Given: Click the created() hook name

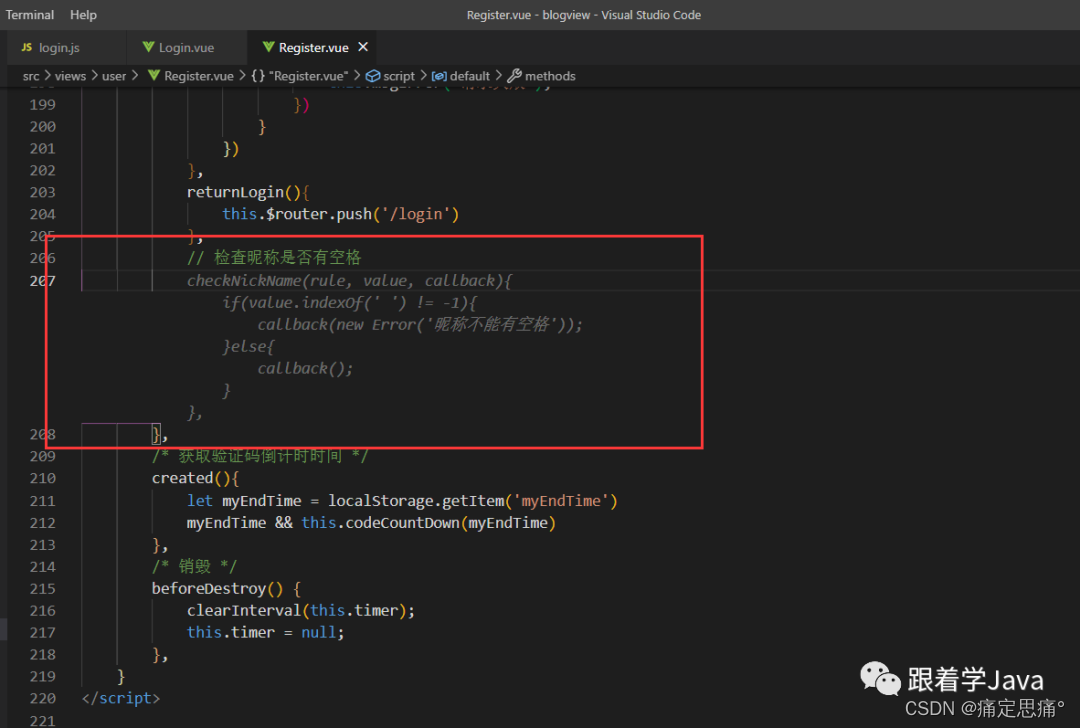Looking at the screenshot, I should (x=183, y=478).
